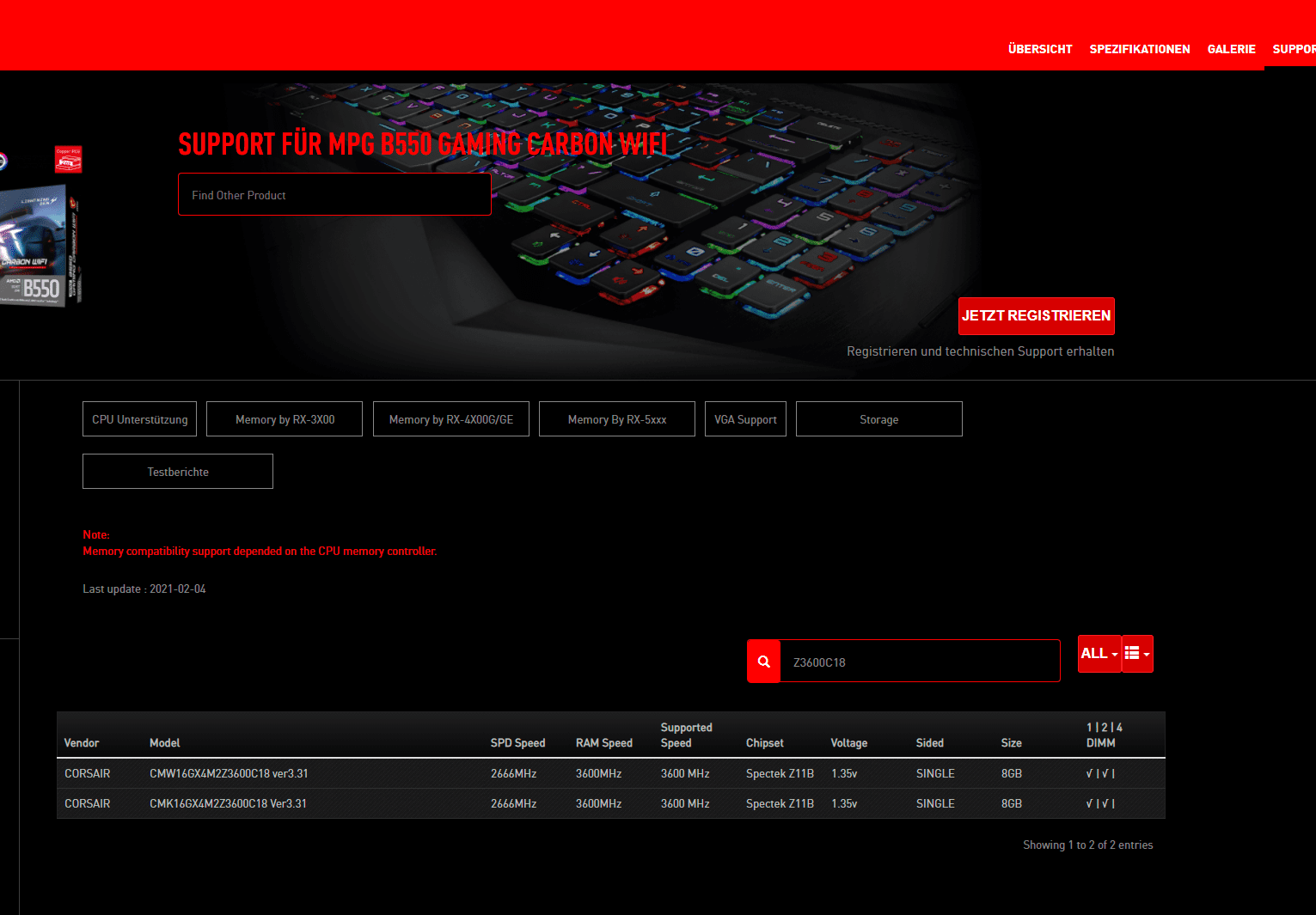Focus the Find Other Product field
This screenshot has height=915, width=1316.
point(334,195)
